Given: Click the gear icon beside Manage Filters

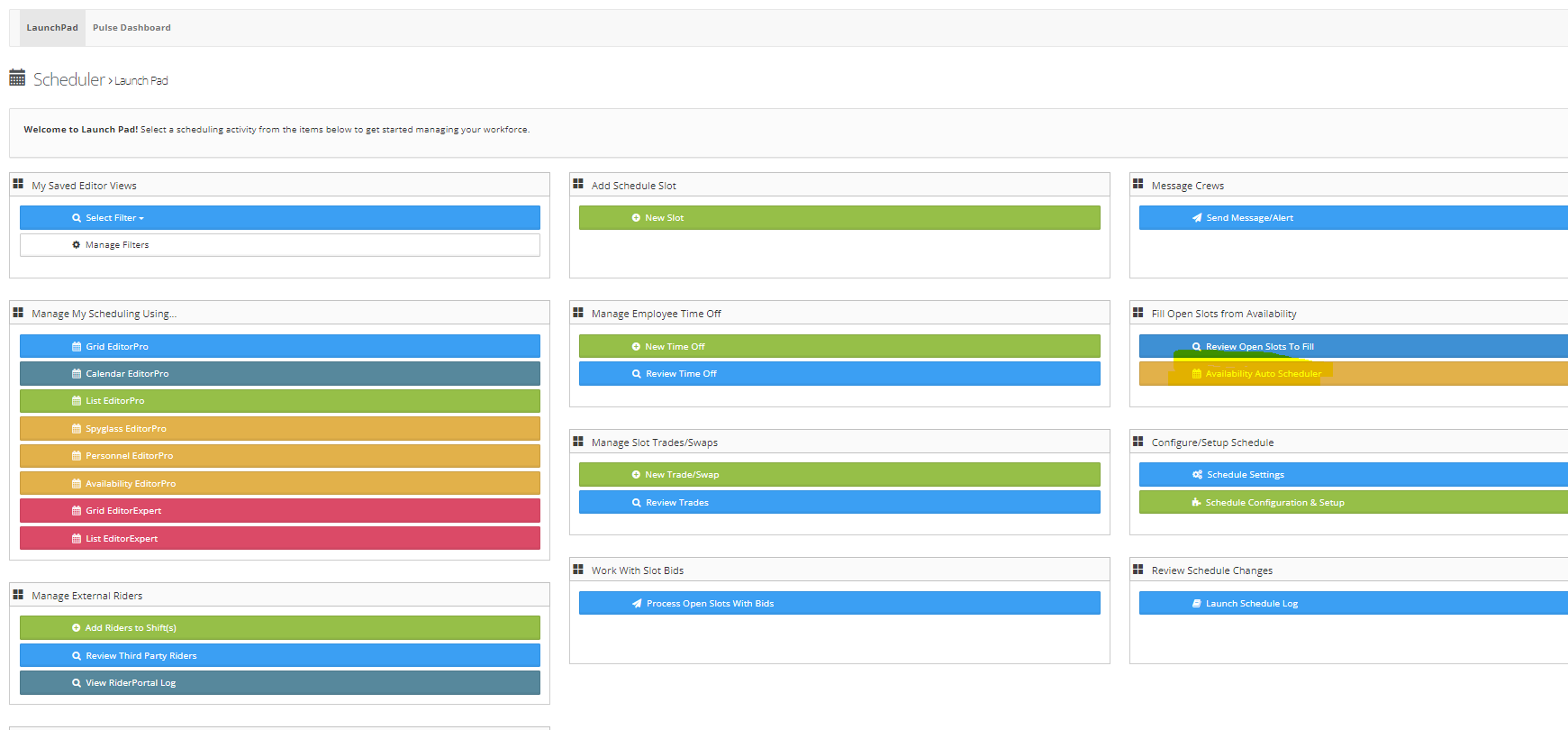Looking at the screenshot, I should click(x=77, y=245).
